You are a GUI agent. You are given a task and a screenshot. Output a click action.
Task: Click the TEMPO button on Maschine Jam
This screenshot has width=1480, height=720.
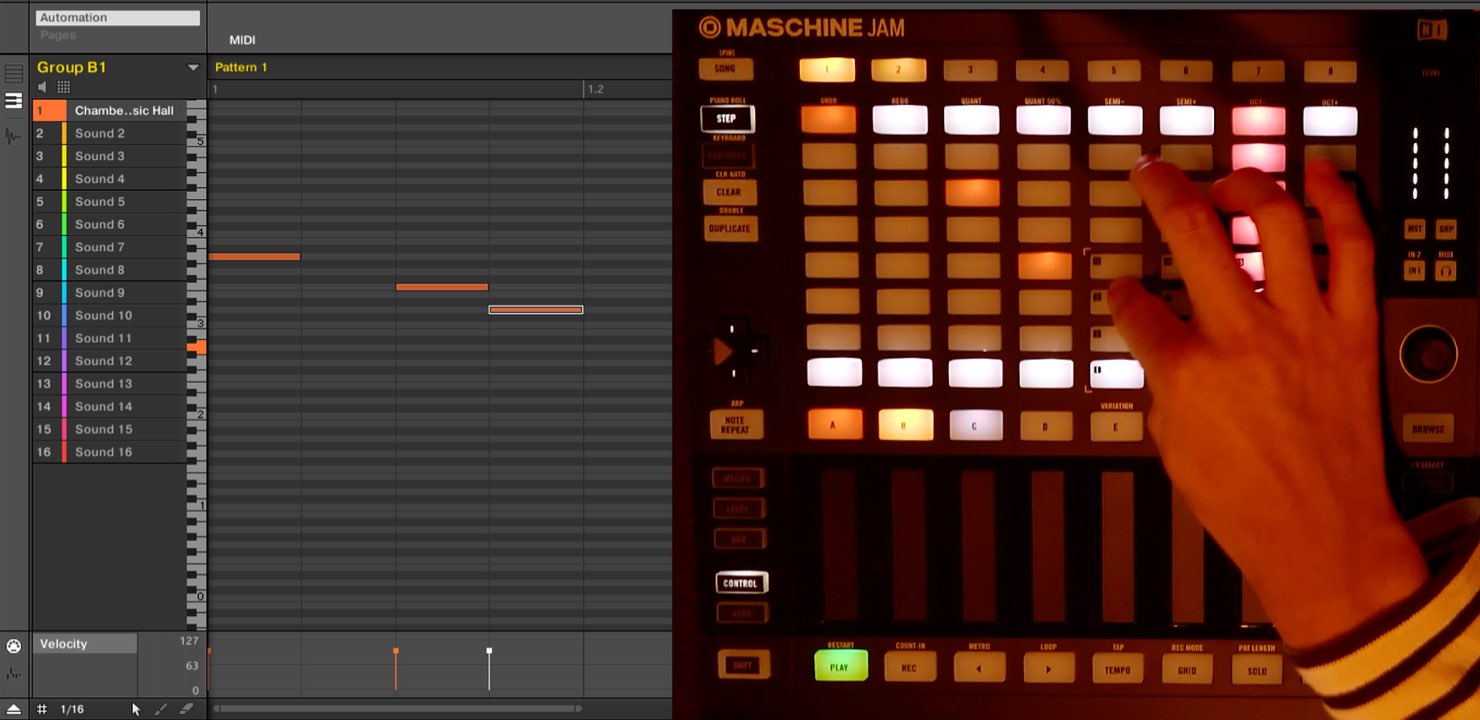coord(1117,668)
